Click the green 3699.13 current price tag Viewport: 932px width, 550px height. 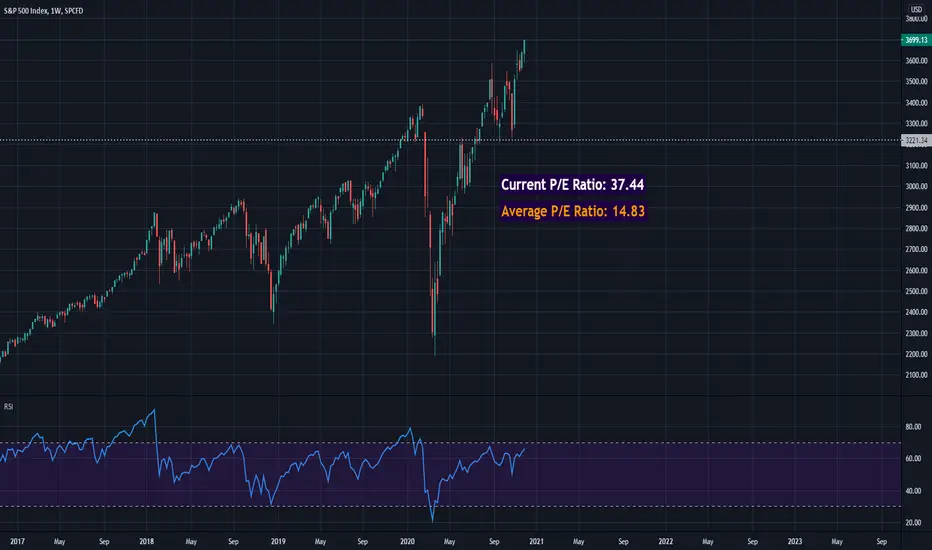(x=916, y=40)
